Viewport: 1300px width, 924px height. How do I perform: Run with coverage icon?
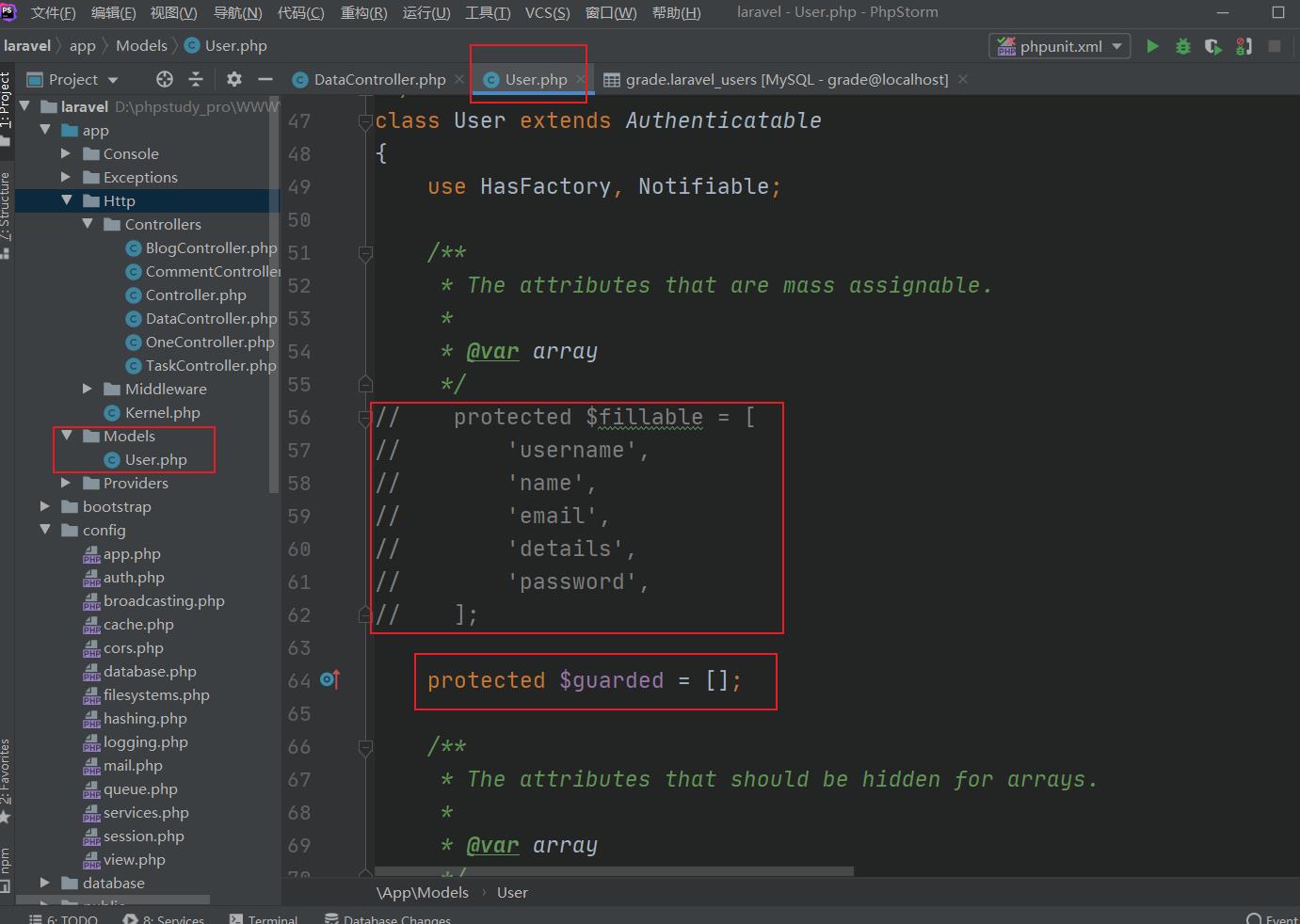[x=1213, y=46]
